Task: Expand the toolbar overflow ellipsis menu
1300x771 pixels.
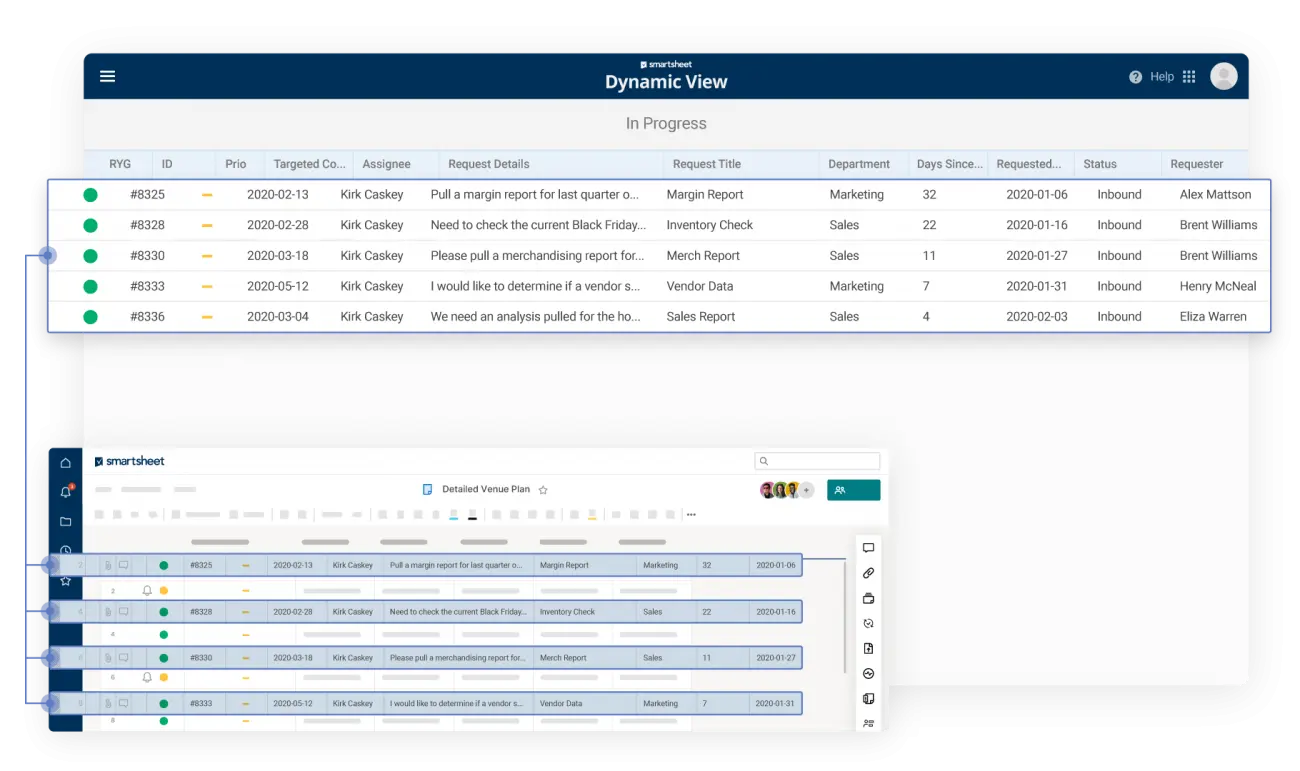Action: [x=691, y=513]
